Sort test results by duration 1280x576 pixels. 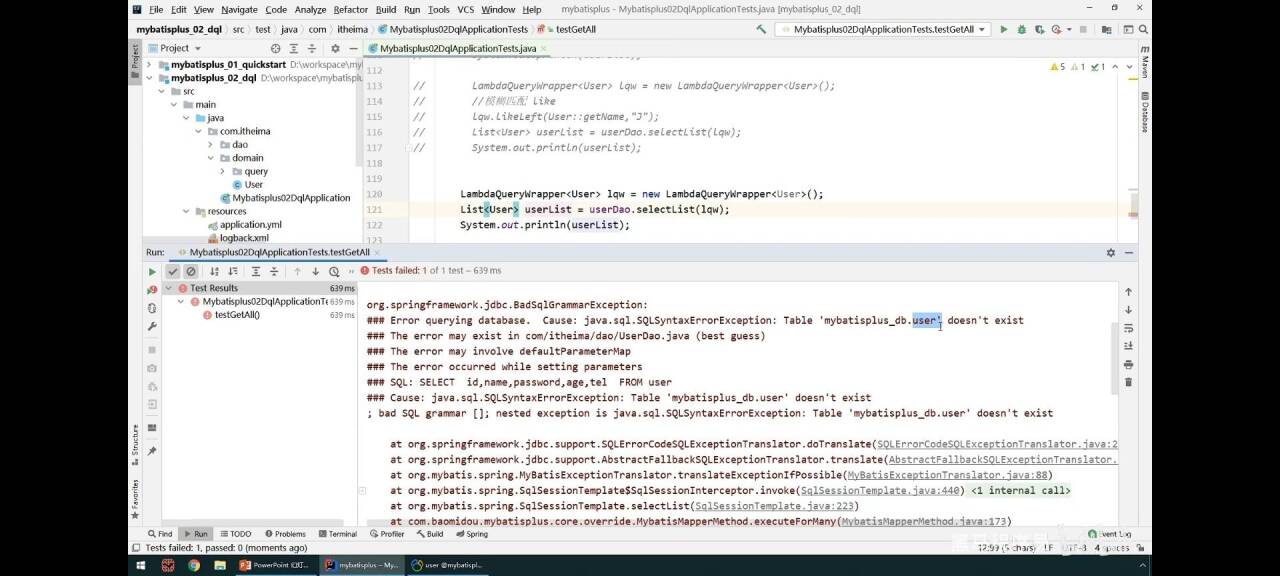tap(232, 271)
